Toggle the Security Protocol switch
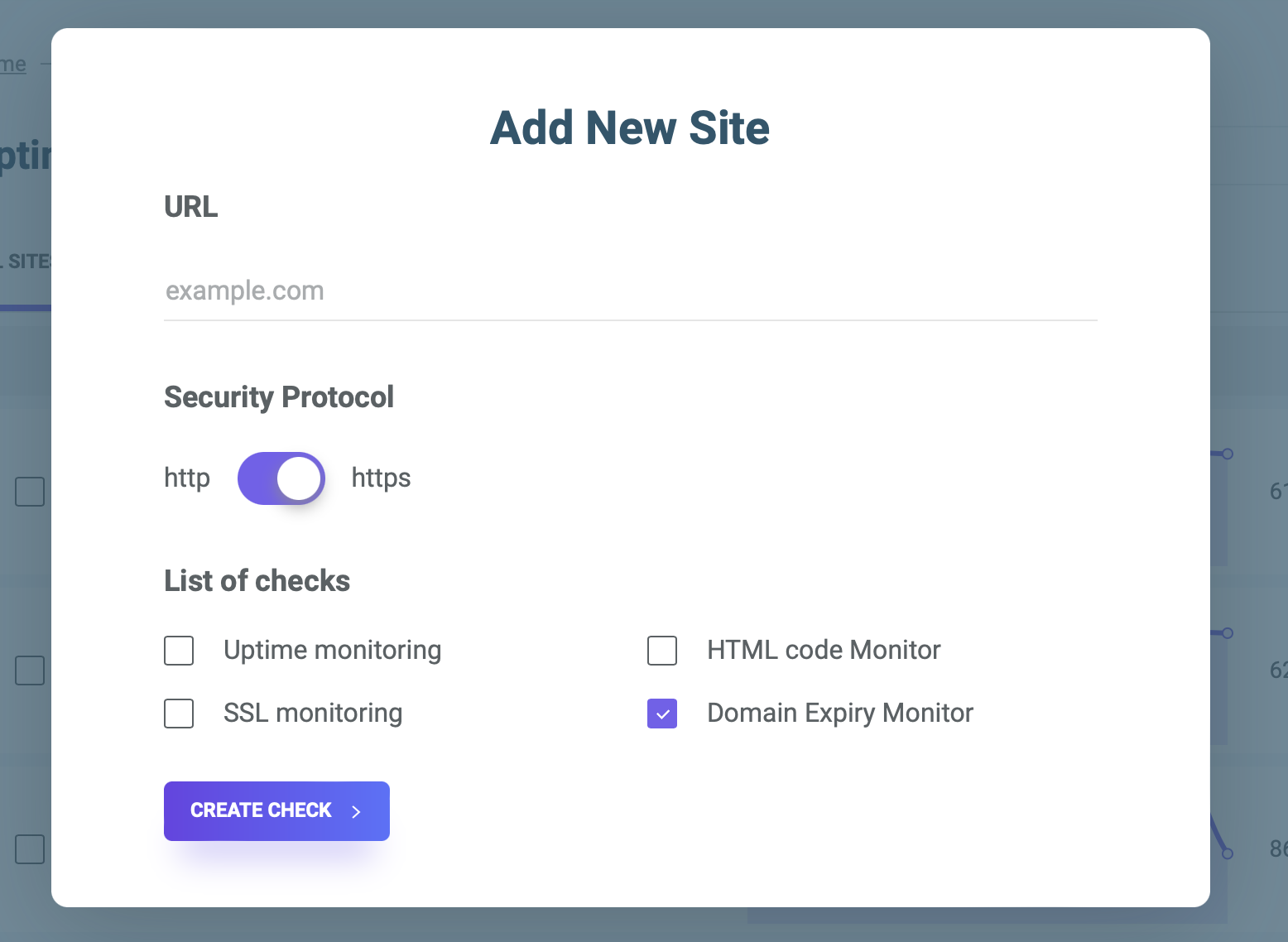Screen dimensions: 1288x942 (281, 478)
